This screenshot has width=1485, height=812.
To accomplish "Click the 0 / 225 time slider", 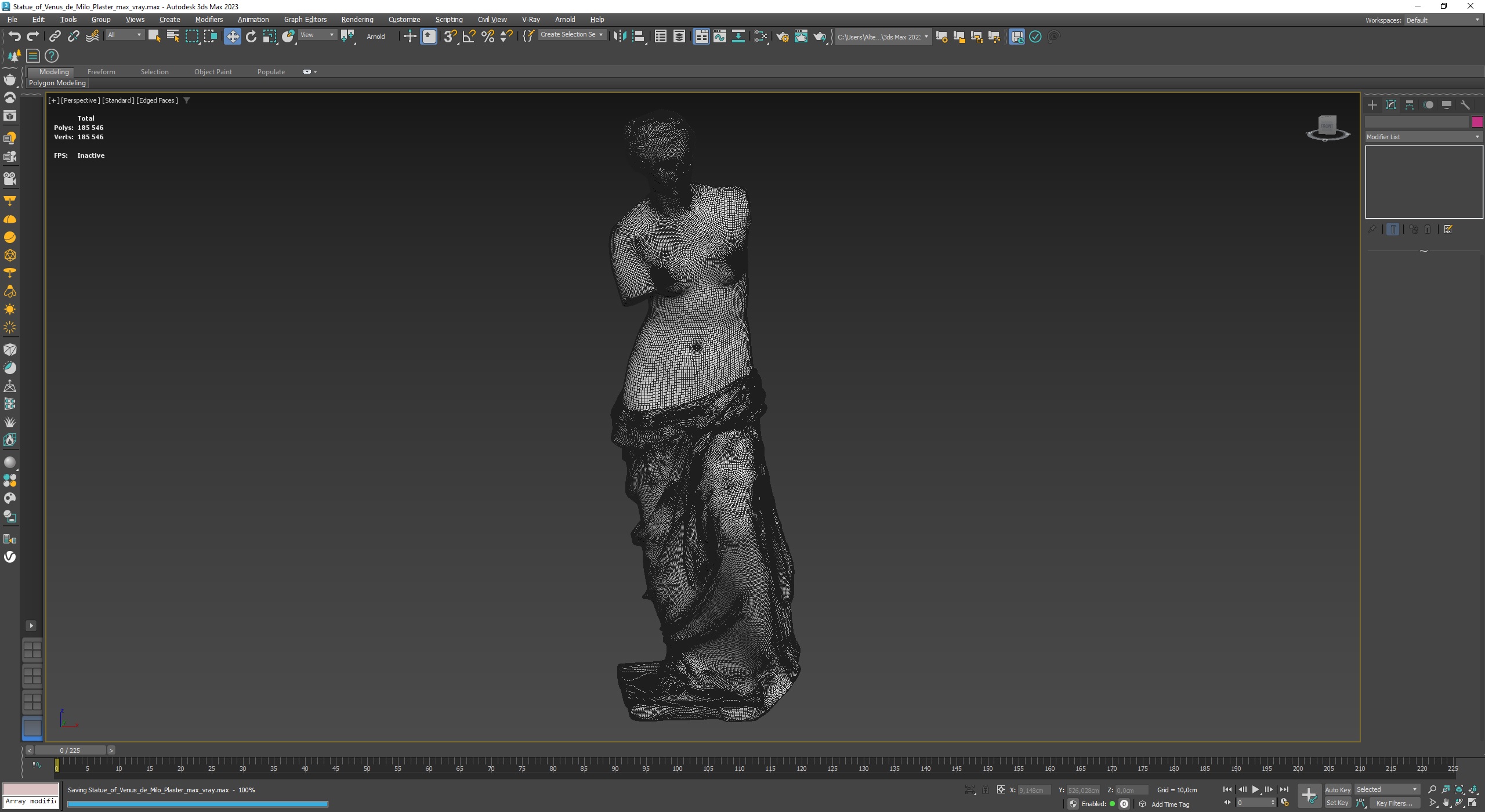I will pyautogui.click(x=70, y=750).
